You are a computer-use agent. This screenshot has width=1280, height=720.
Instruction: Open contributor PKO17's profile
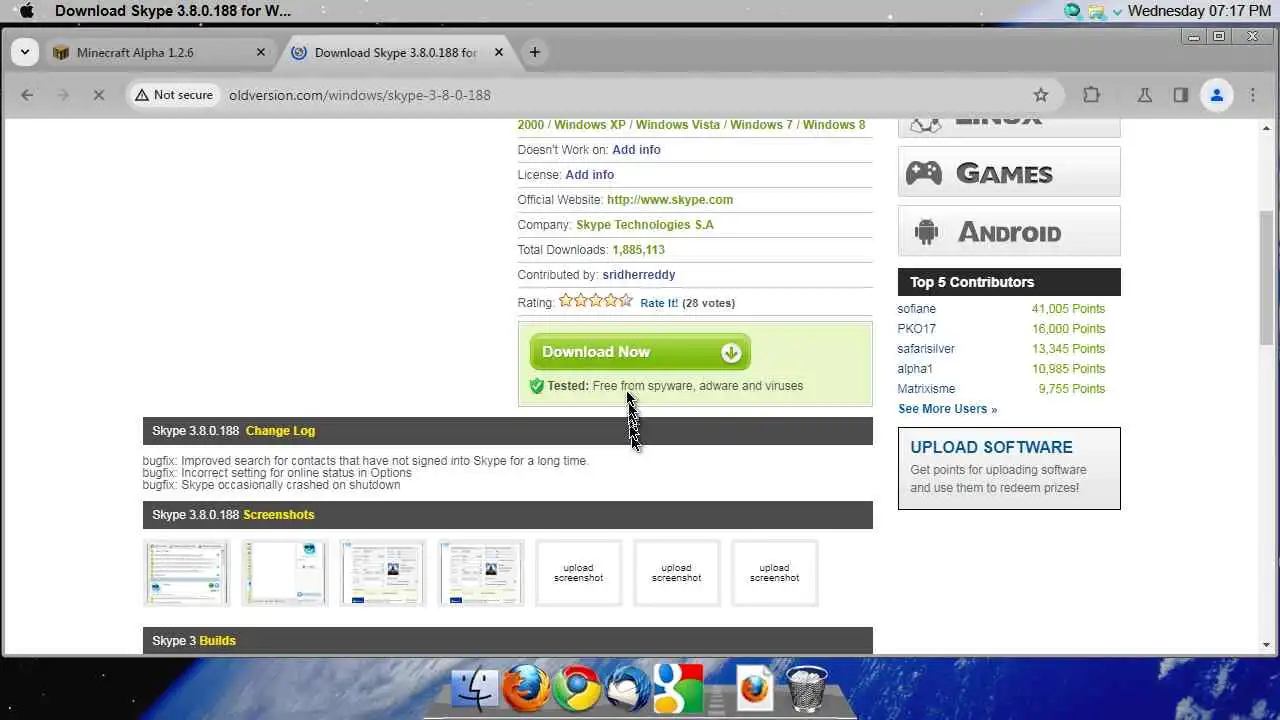point(917,329)
